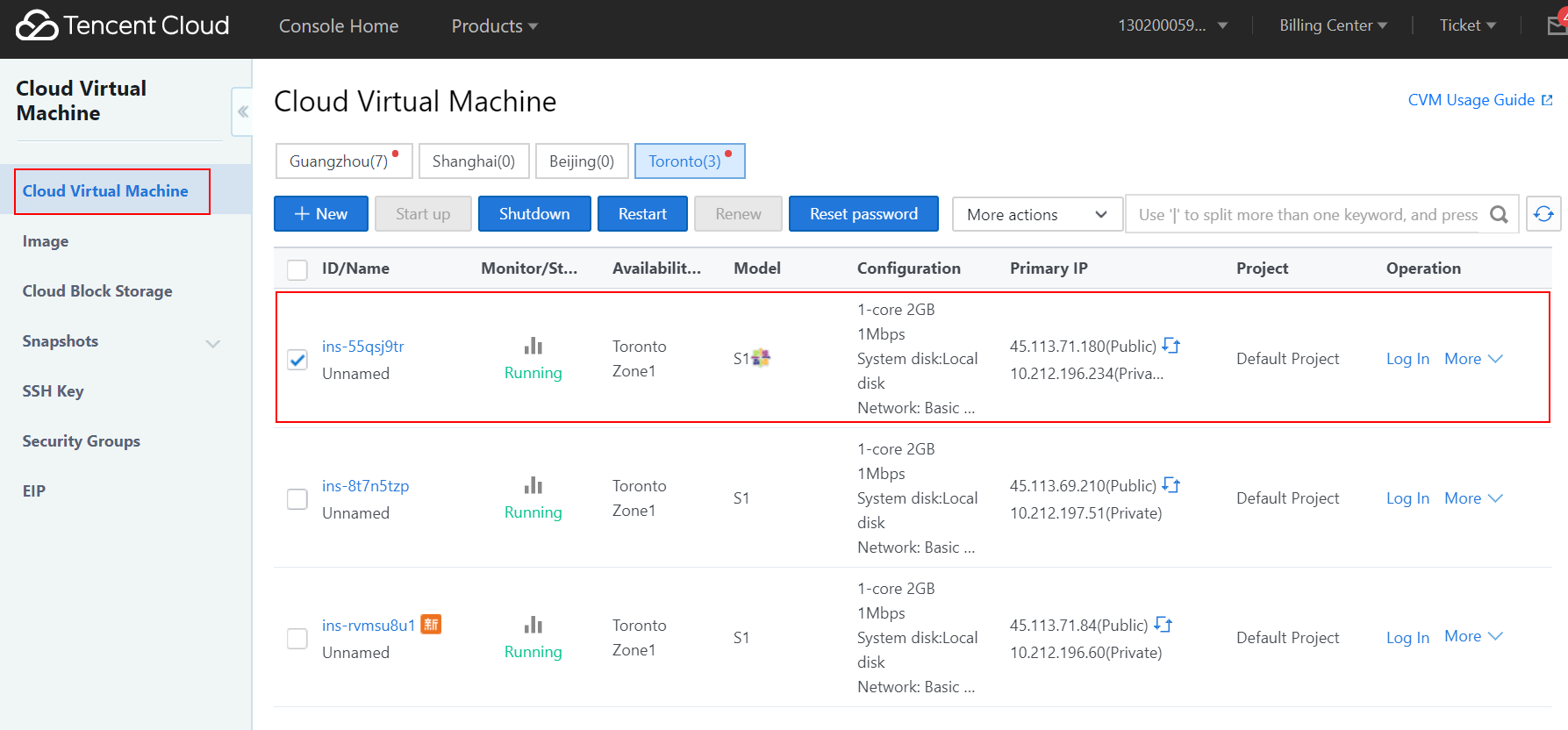Open EIP in sidebar

pyautogui.click(x=34, y=491)
